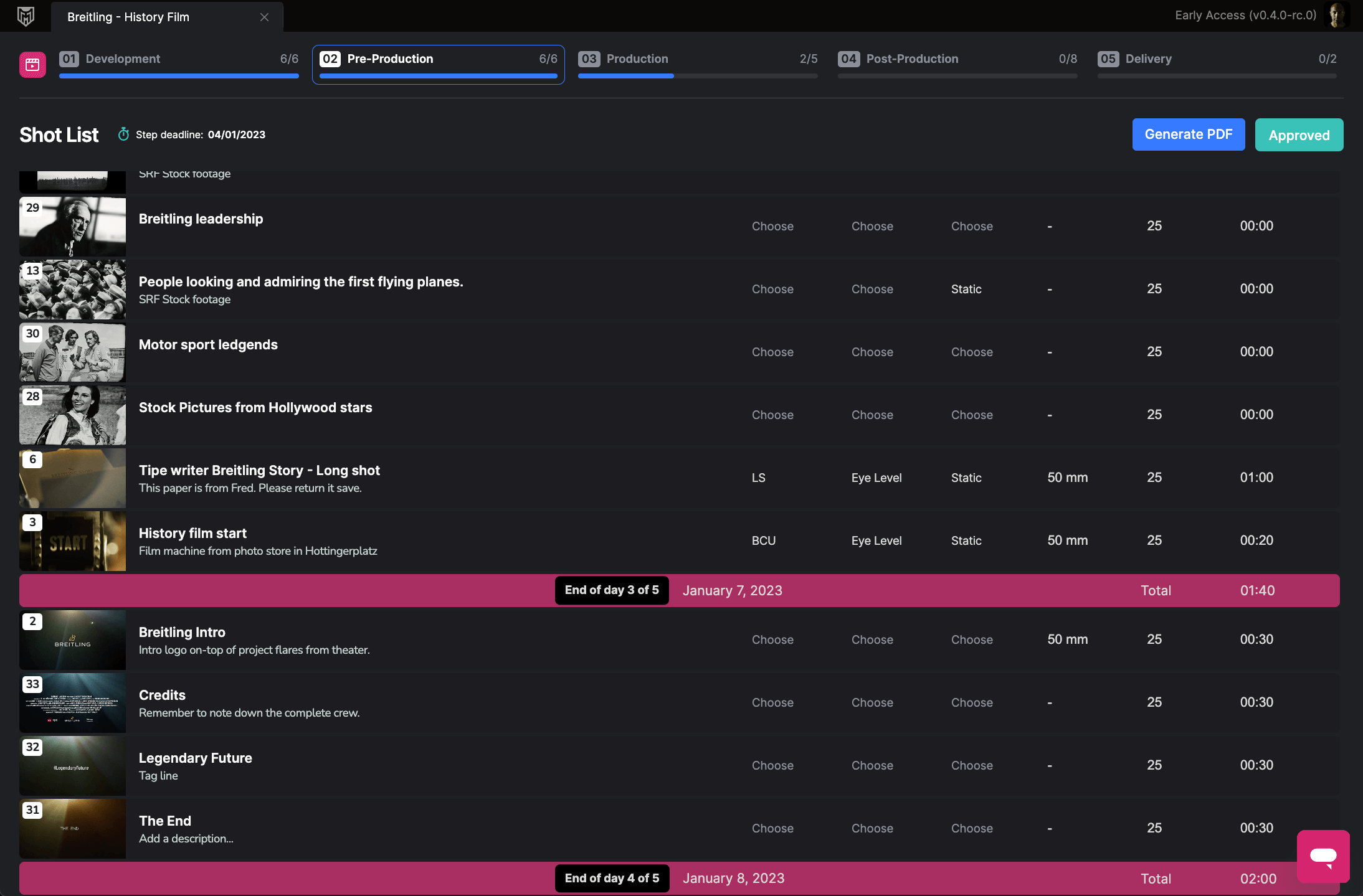The image size is (1363, 896).
Task: Change Eye Level angle of History film start
Action: pos(876,540)
